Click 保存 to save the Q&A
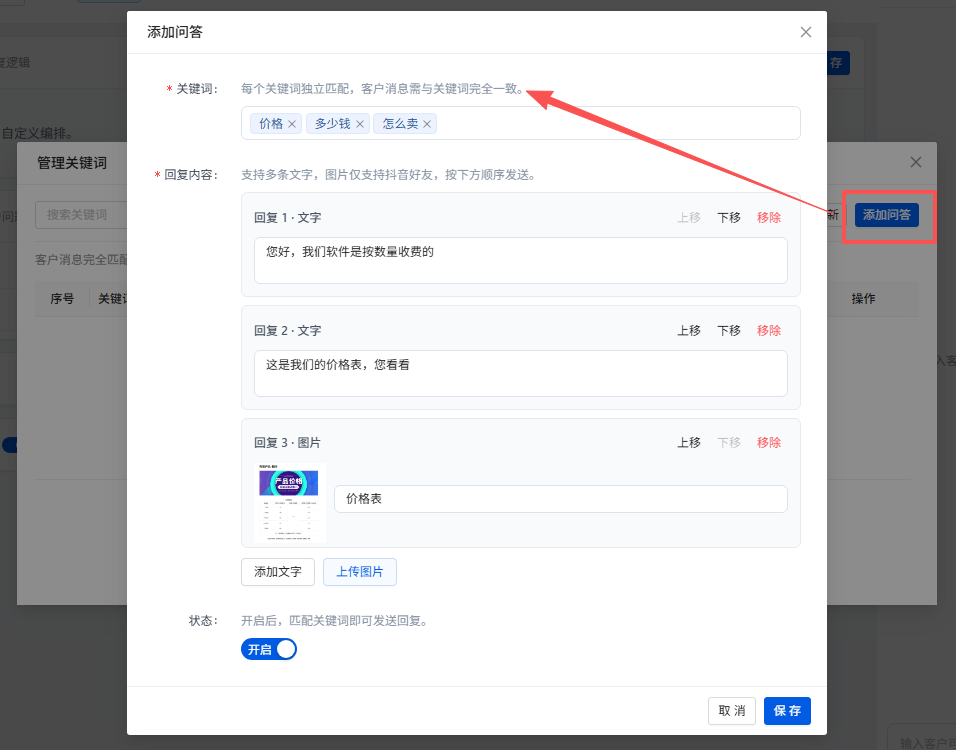 pyautogui.click(x=787, y=711)
